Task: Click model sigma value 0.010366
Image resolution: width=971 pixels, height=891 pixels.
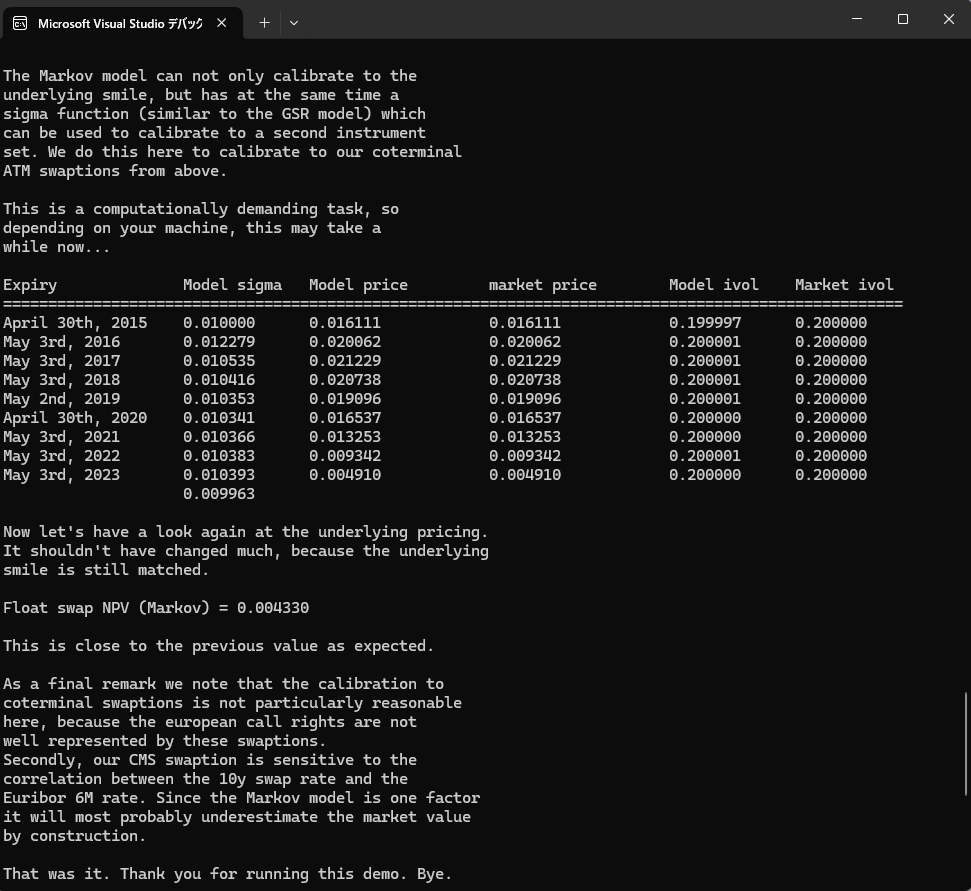Action: (x=219, y=437)
